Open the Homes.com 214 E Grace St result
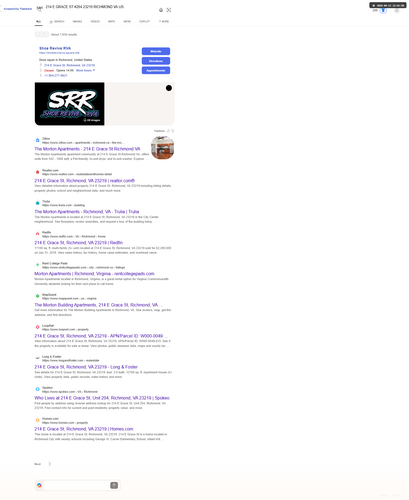 tap(84, 429)
